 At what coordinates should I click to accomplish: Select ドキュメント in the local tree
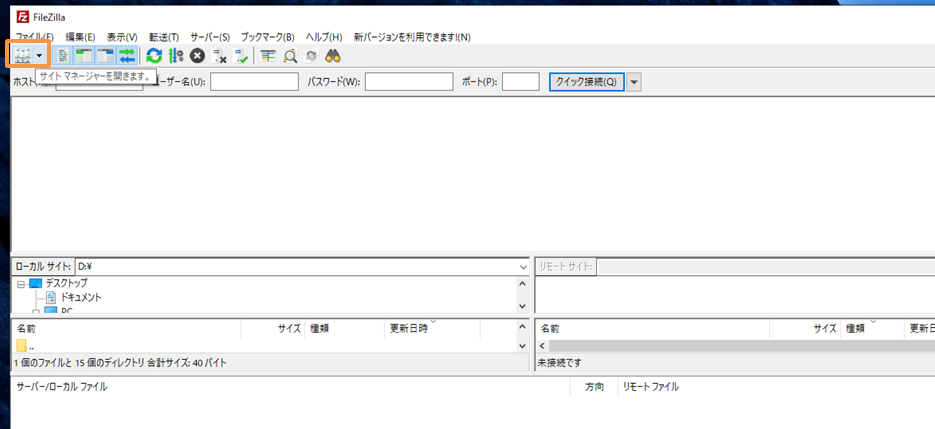point(81,297)
